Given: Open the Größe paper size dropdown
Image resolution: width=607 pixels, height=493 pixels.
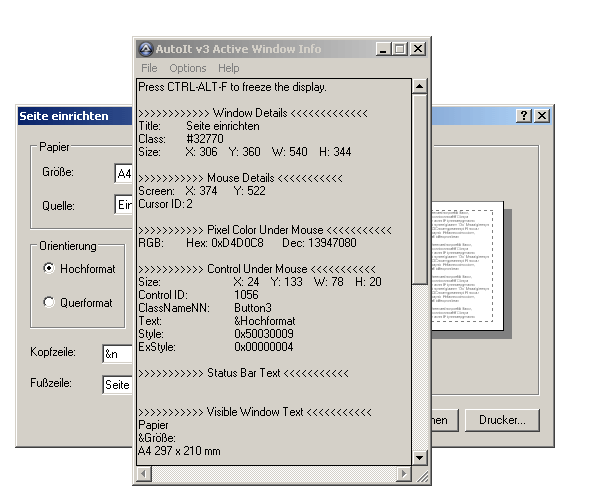Looking at the screenshot, I should click(123, 174).
